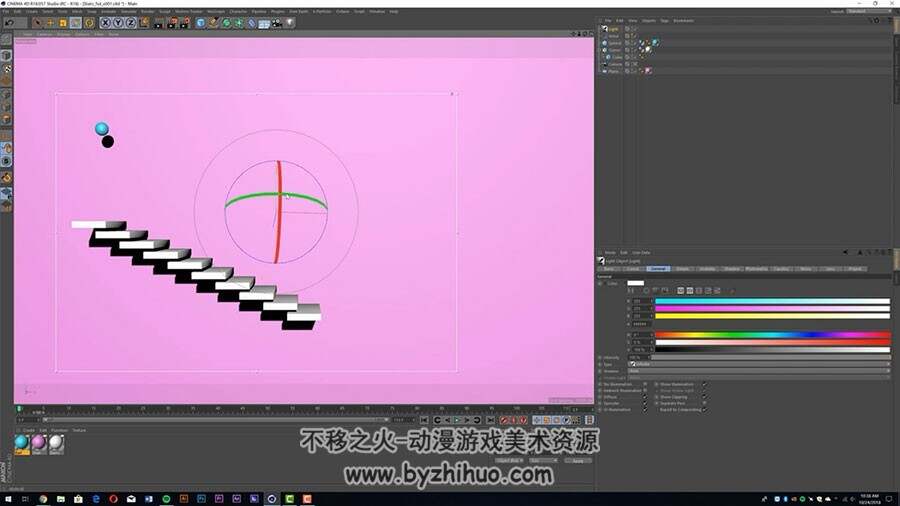The width and height of the screenshot is (900, 506).
Task: Click Render to Picture Viewer icon
Action: 172,23
